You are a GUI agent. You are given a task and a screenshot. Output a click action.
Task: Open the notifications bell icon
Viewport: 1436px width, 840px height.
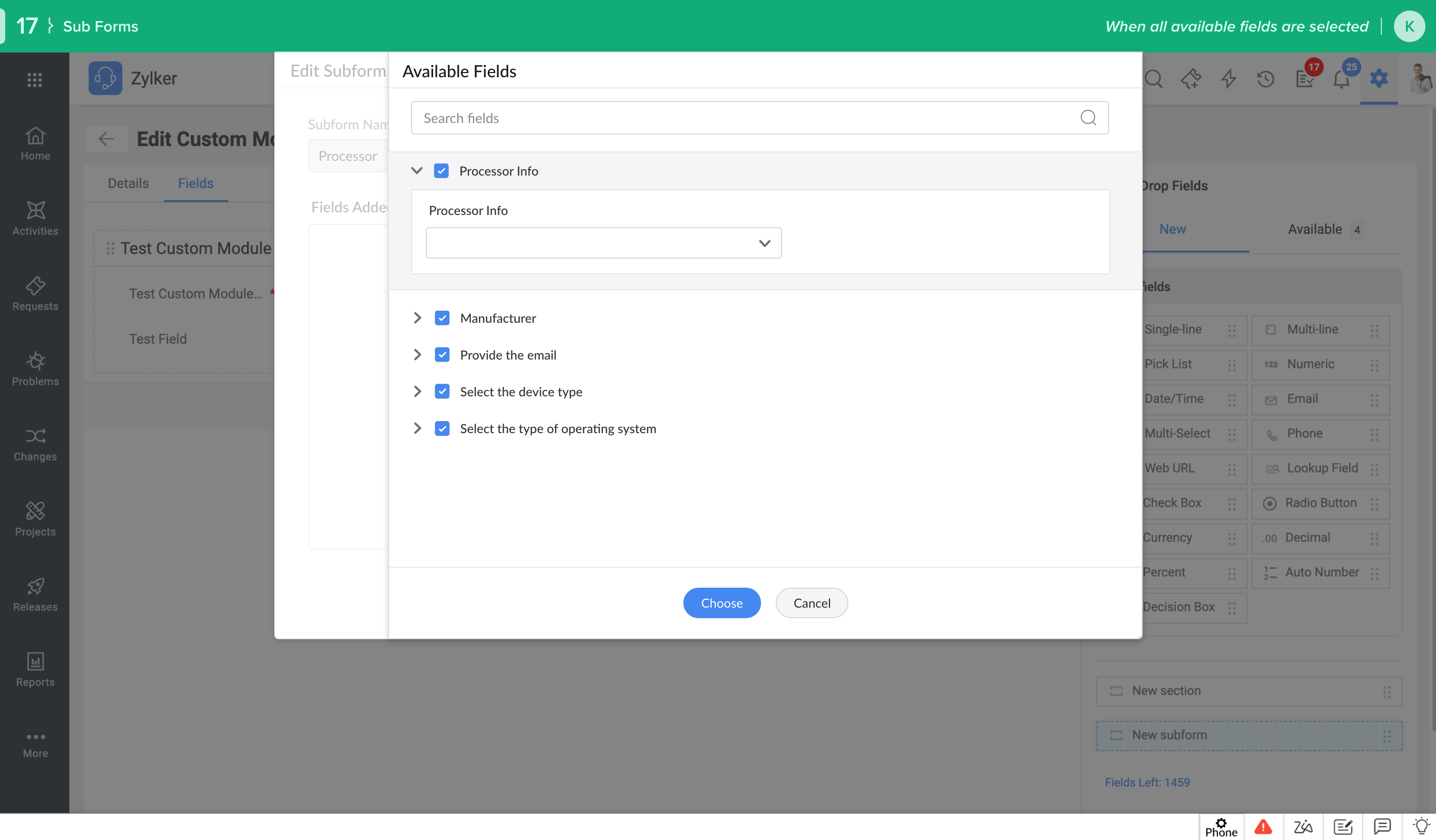1341,79
